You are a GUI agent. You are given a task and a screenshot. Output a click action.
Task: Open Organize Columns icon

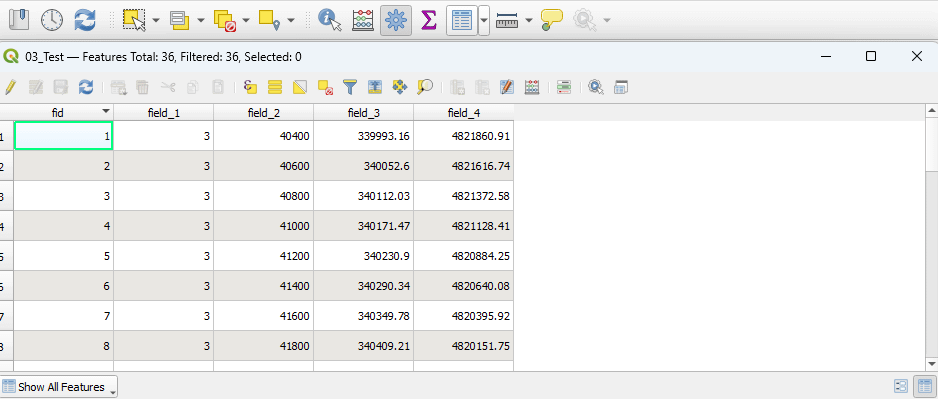pyautogui.click(x=507, y=87)
